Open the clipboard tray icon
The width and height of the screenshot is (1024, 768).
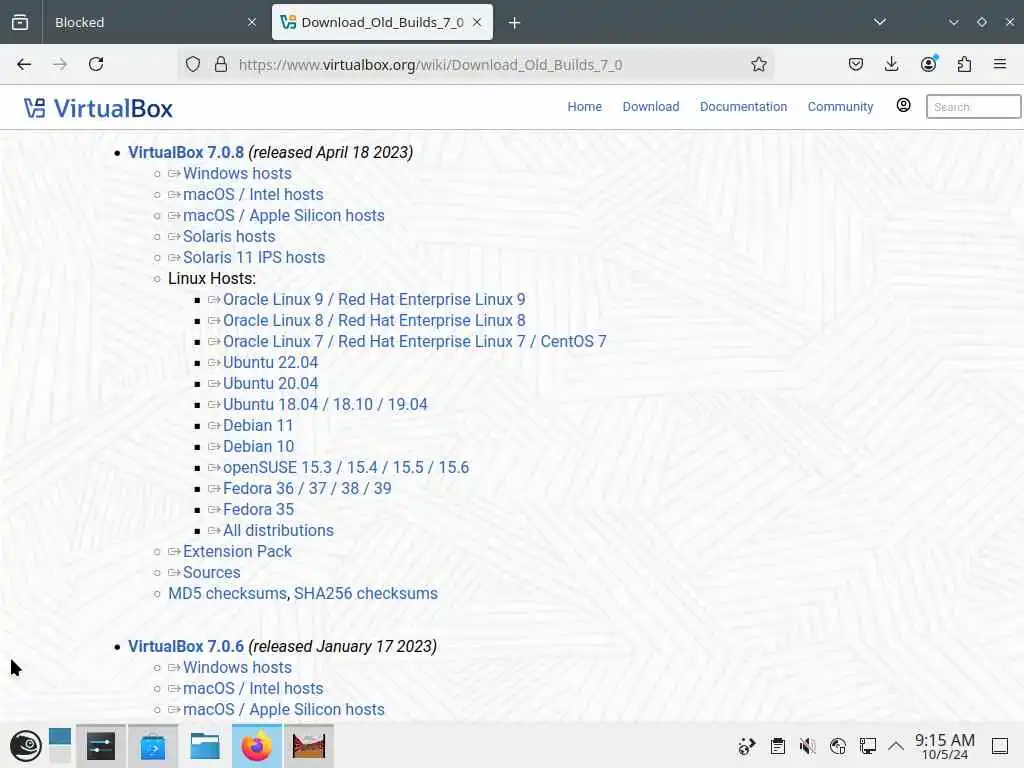pos(777,746)
